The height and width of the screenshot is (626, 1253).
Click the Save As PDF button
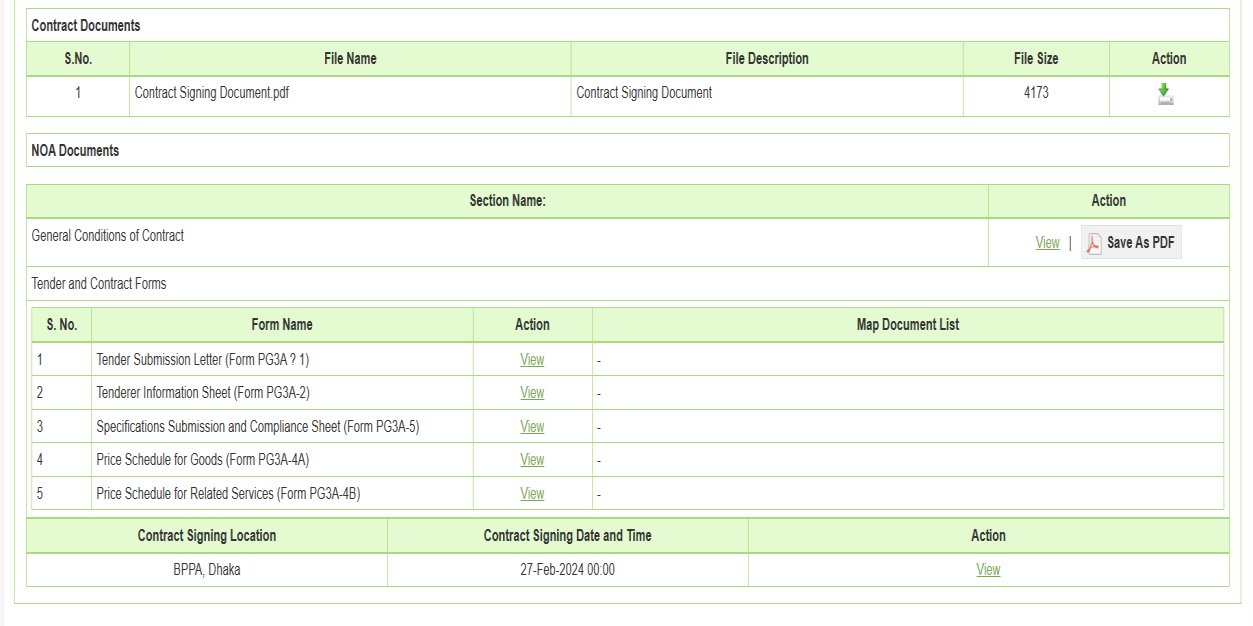[1131, 243]
